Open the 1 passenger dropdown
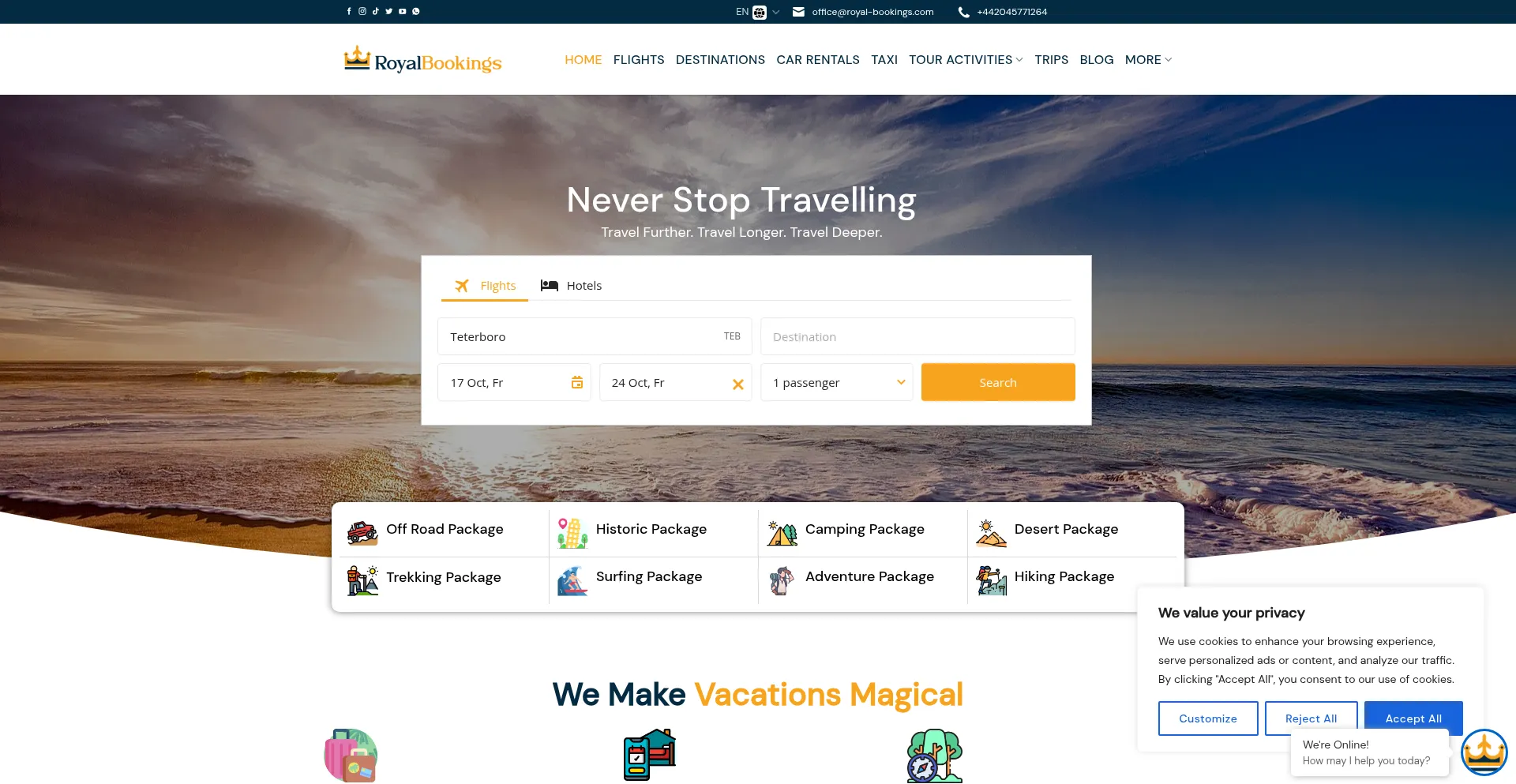Screen dimensions: 1516x784 (837, 382)
